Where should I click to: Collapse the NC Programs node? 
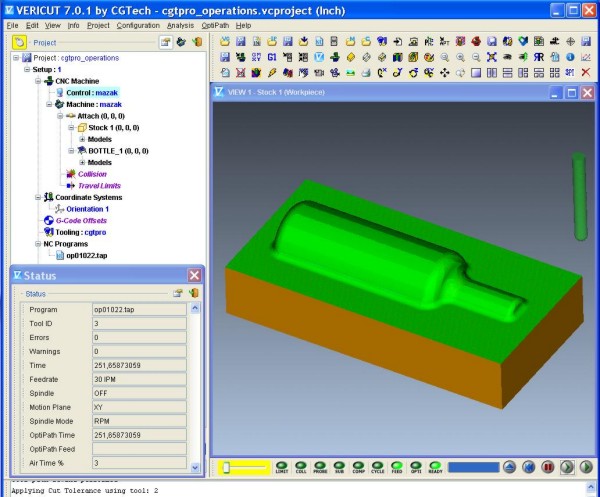[x=38, y=244]
